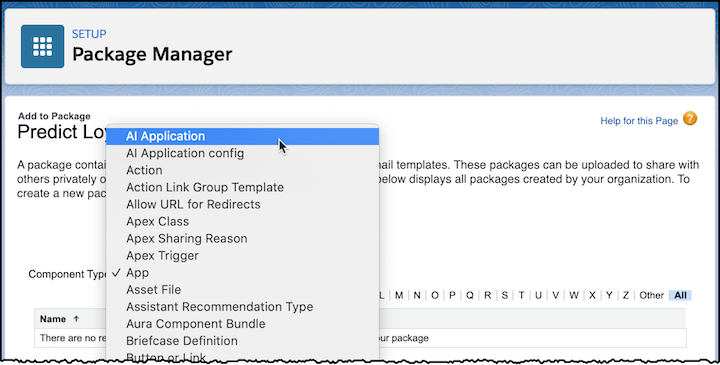Pick Apex Sharing Reason option

pyautogui.click(x=242, y=238)
